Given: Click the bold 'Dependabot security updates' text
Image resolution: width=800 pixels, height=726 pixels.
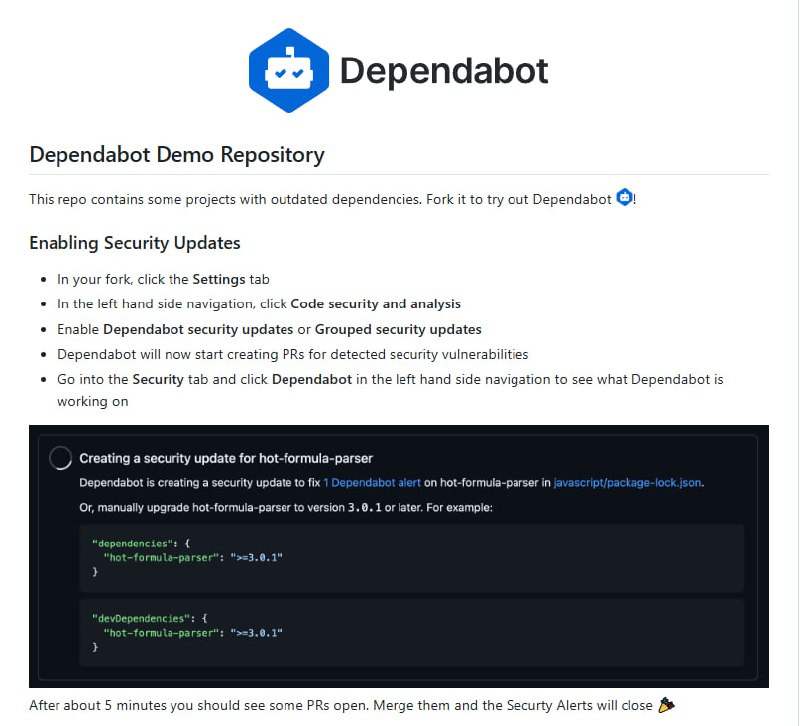Looking at the screenshot, I should (197, 329).
